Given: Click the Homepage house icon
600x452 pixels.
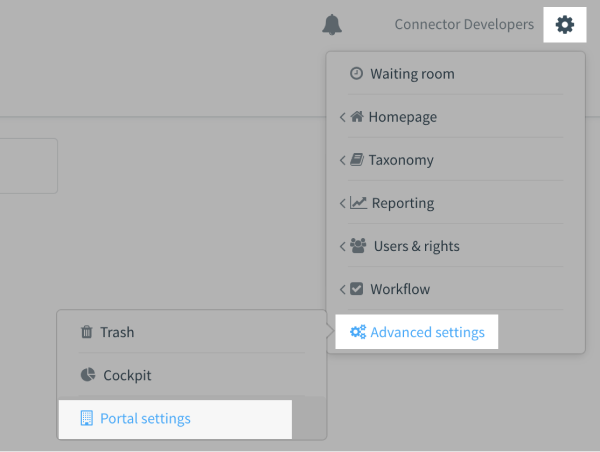Looking at the screenshot, I should pyautogui.click(x=356, y=117).
